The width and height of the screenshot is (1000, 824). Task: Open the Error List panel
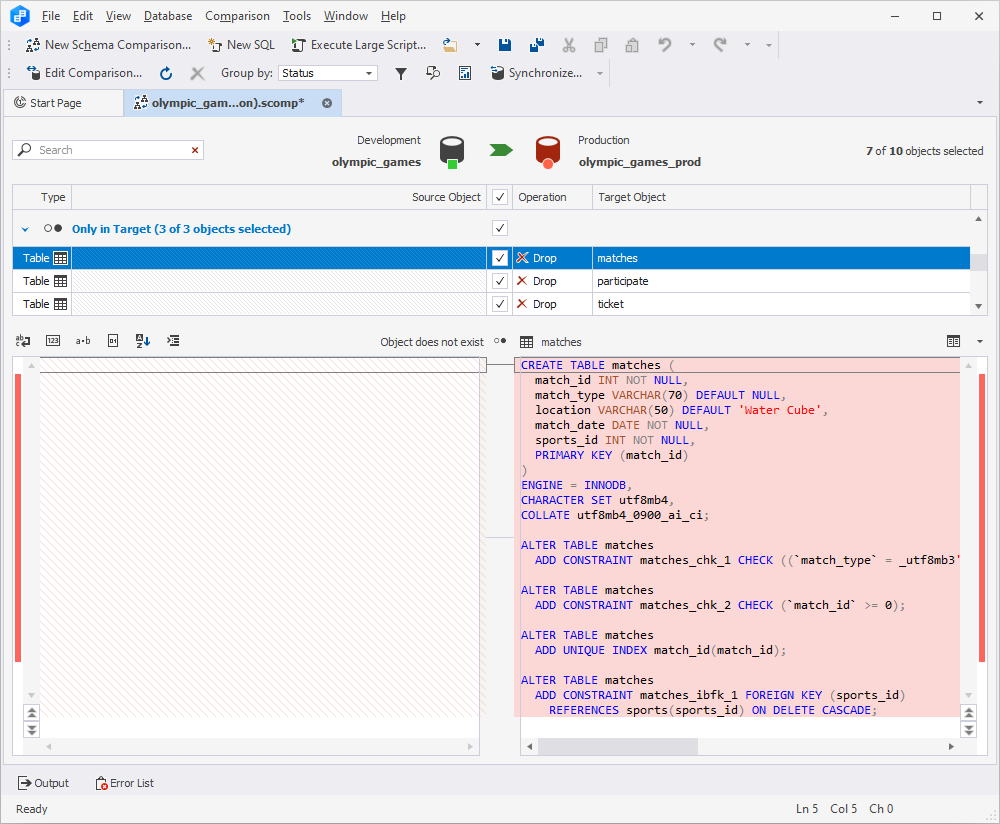point(124,783)
